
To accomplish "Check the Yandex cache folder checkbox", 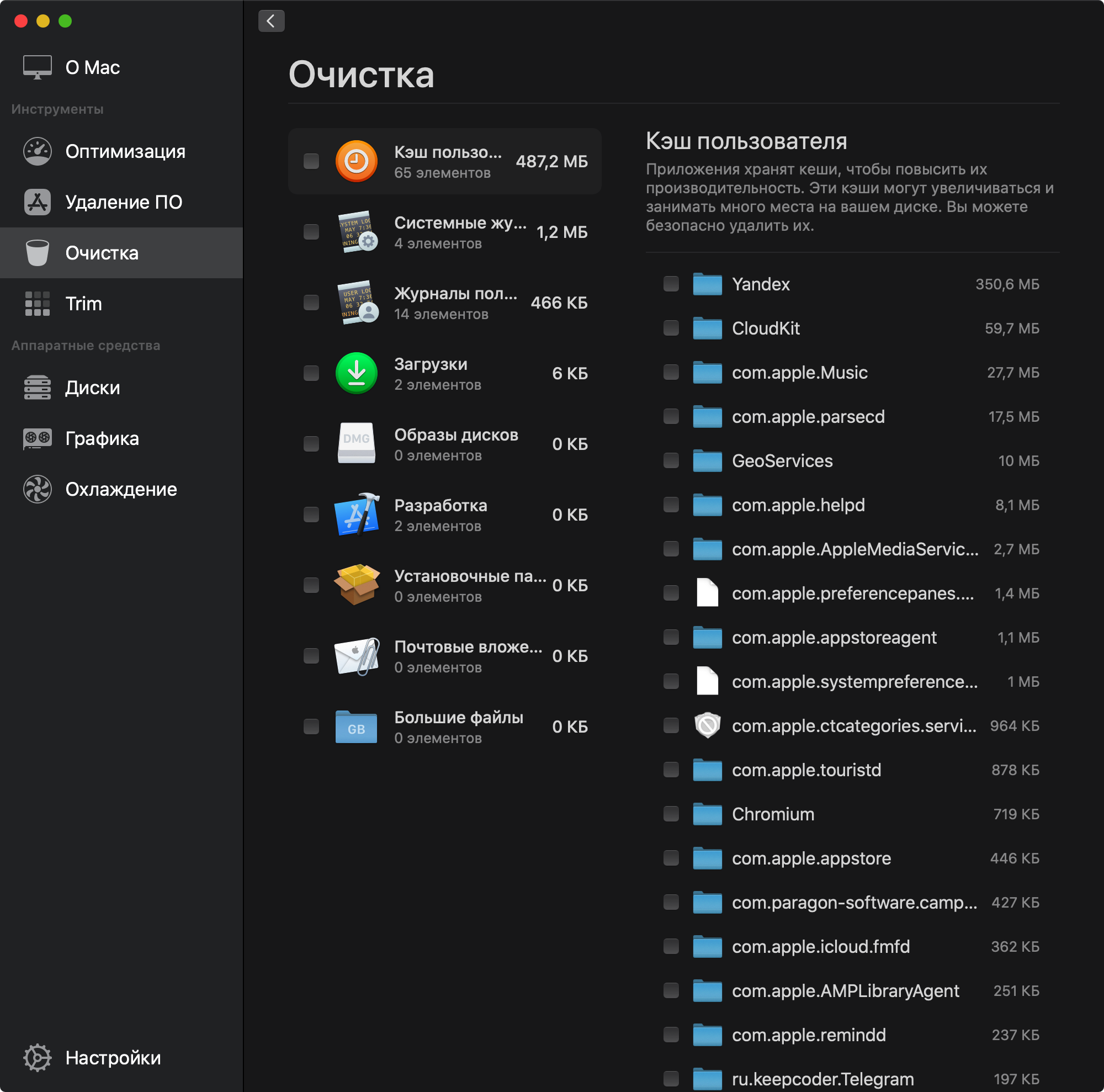I will [x=671, y=284].
